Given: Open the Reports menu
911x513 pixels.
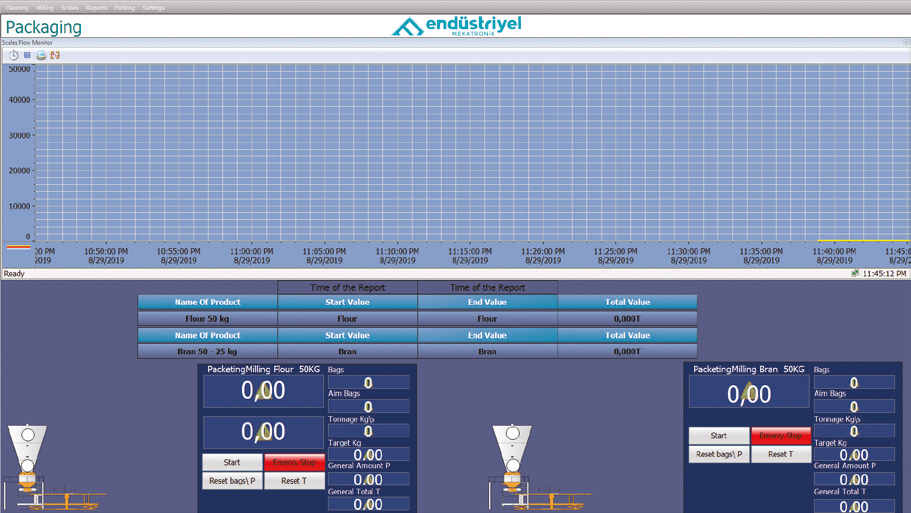Looking at the screenshot, I should (x=96, y=7).
